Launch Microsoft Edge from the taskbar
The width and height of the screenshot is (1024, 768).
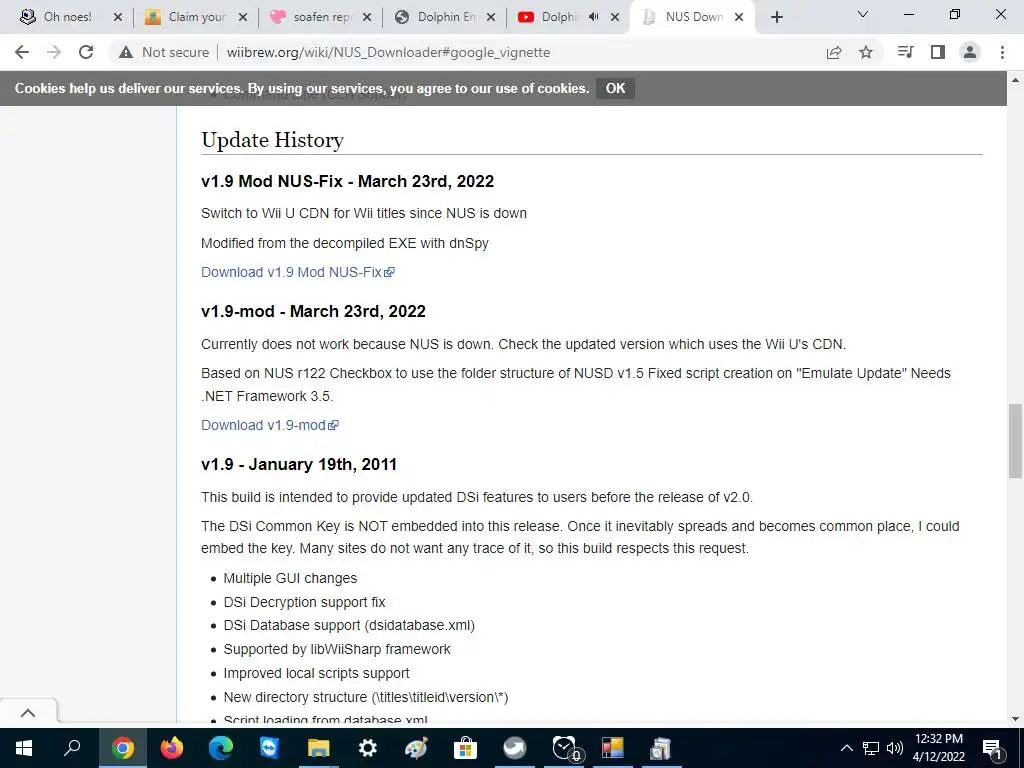click(x=221, y=748)
